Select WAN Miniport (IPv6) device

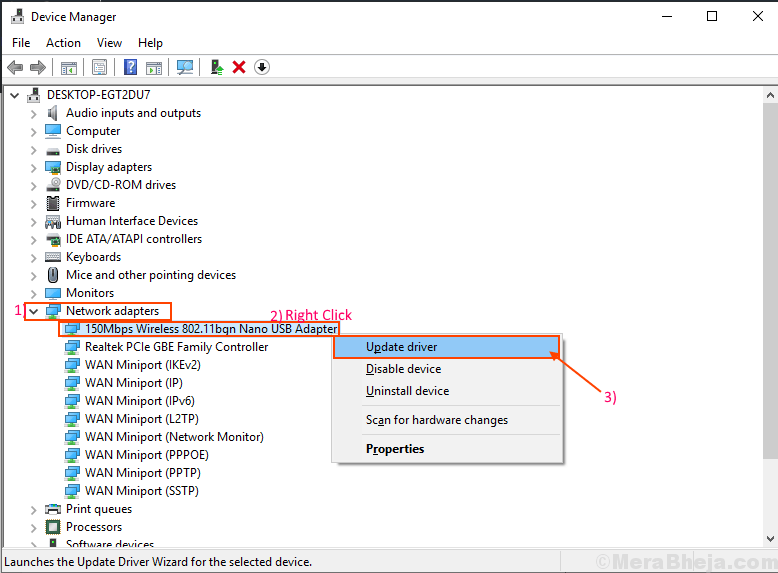(x=140, y=400)
